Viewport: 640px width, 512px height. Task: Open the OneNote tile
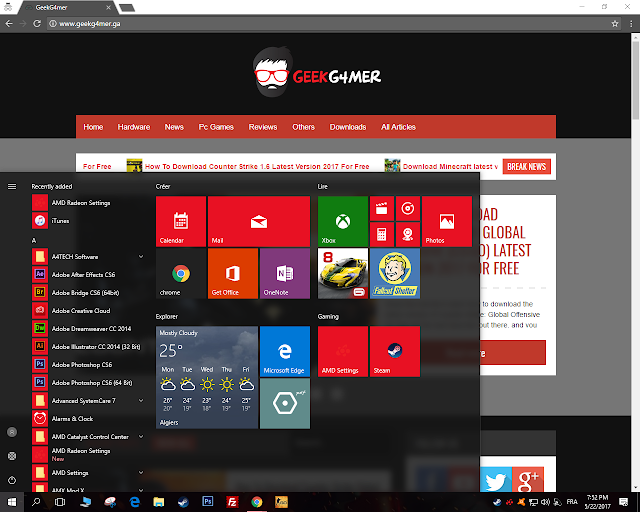pos(285,273)
